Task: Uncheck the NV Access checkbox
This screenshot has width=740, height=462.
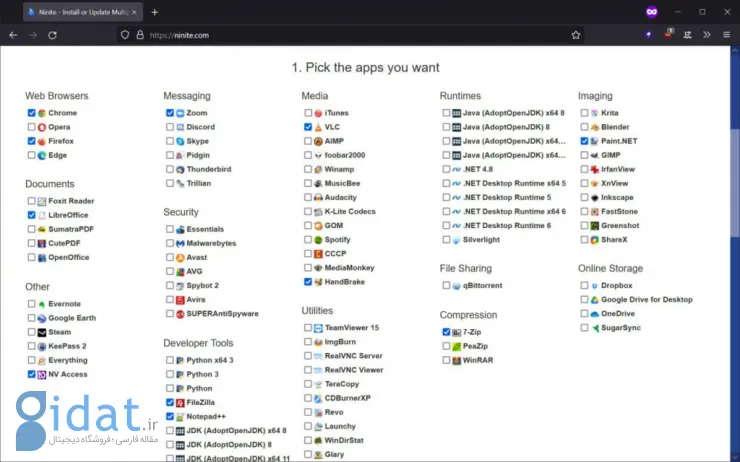Action: [x=31, y=374]
